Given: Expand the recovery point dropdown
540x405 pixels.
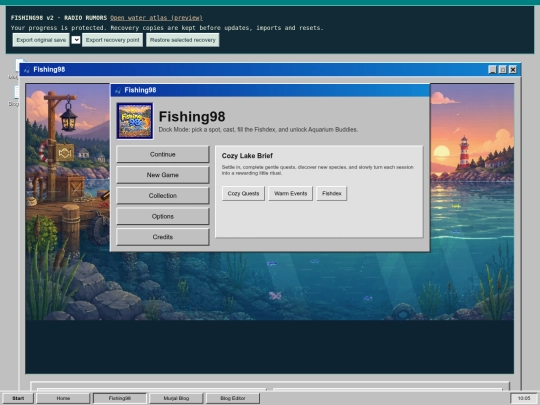Looking at the screenshot, I should pos(76,40).
